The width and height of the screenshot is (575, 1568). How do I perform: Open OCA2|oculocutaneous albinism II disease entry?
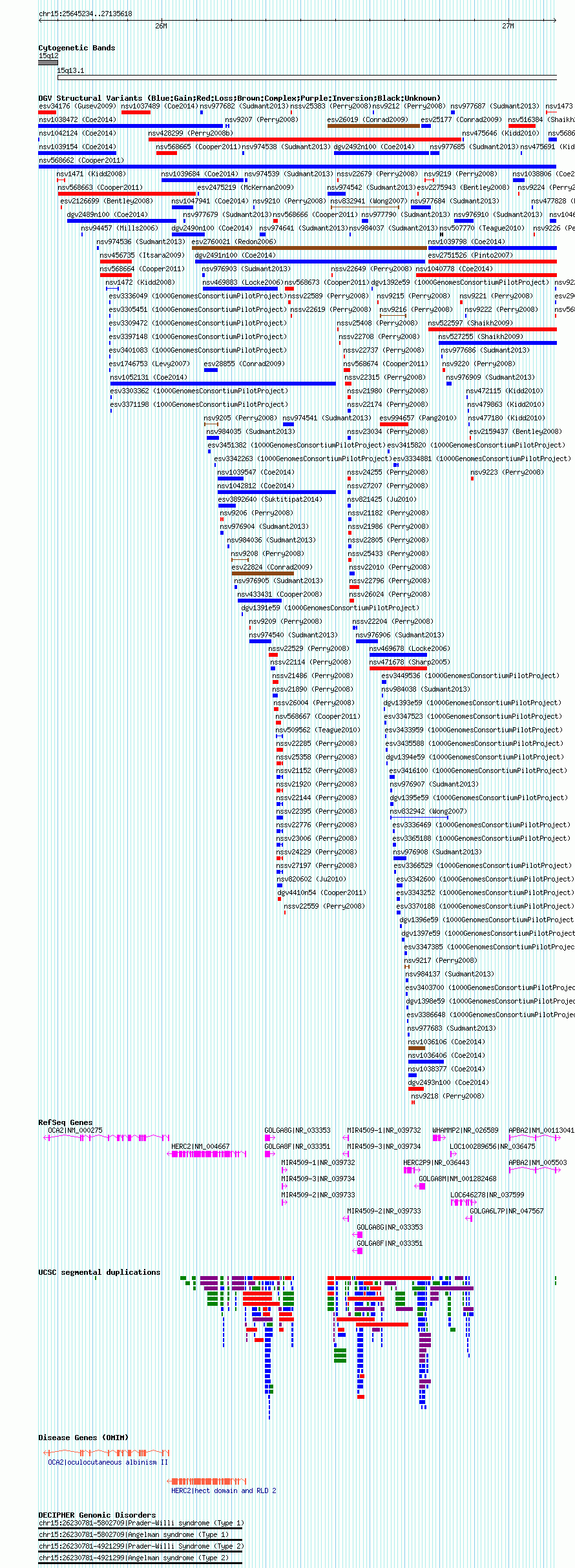pos(108,1462)
